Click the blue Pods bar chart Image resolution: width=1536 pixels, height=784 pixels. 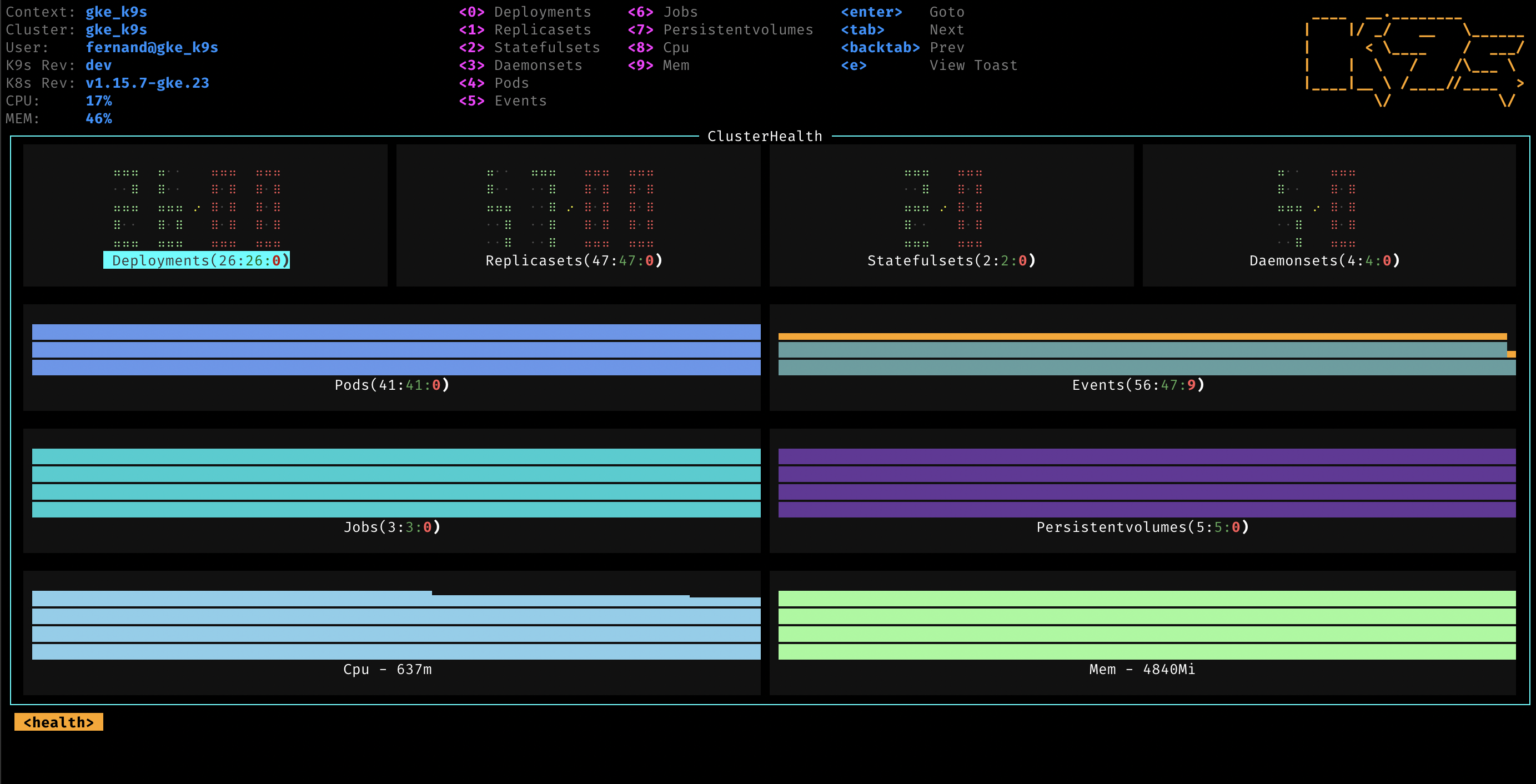tap(396, 349)
